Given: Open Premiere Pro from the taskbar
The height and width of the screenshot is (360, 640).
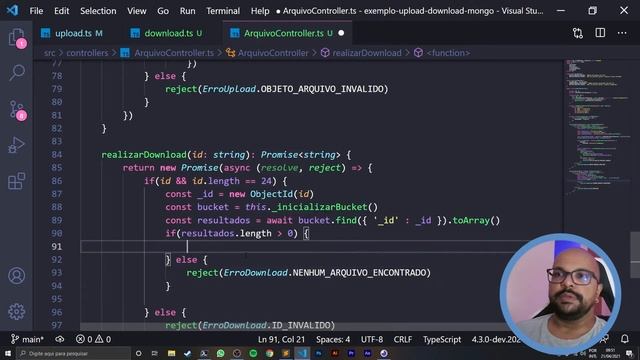Looking at the screenshot, I should tap(351, 353).
